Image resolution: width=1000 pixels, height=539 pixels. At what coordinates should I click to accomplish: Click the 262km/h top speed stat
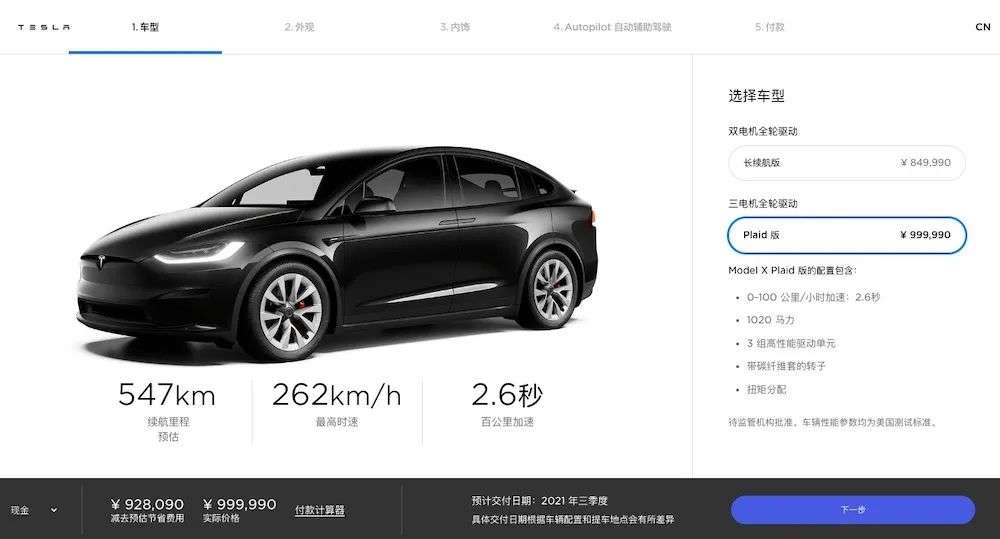pos(337,395)
